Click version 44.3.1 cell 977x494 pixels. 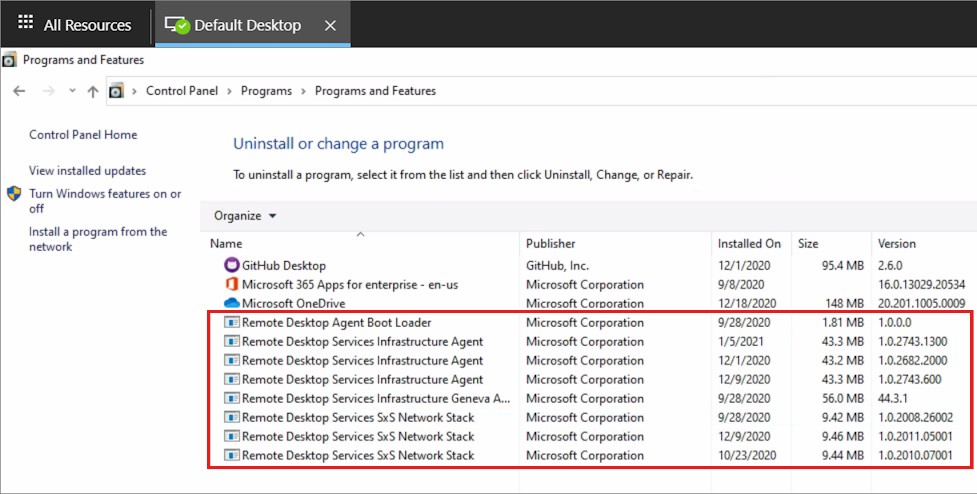[893, 399]
